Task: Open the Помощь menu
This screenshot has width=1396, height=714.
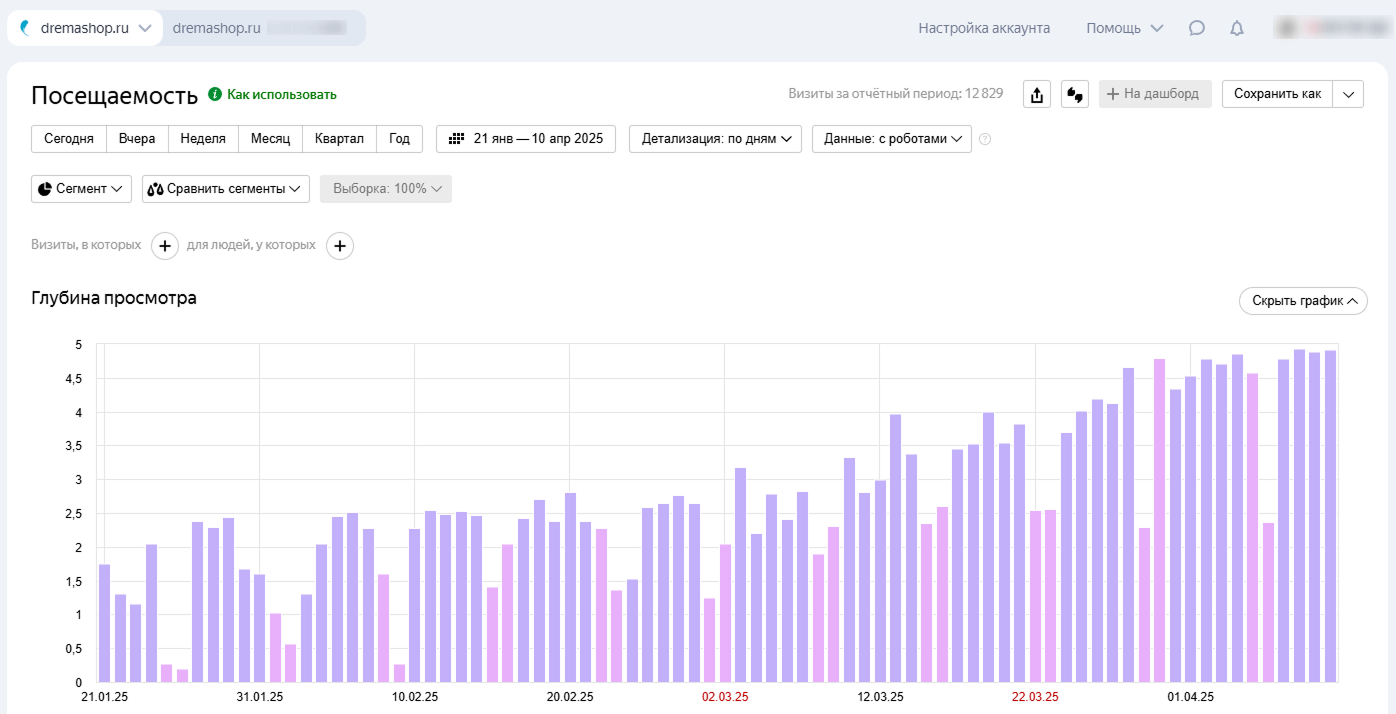Action: [1124, 28]
